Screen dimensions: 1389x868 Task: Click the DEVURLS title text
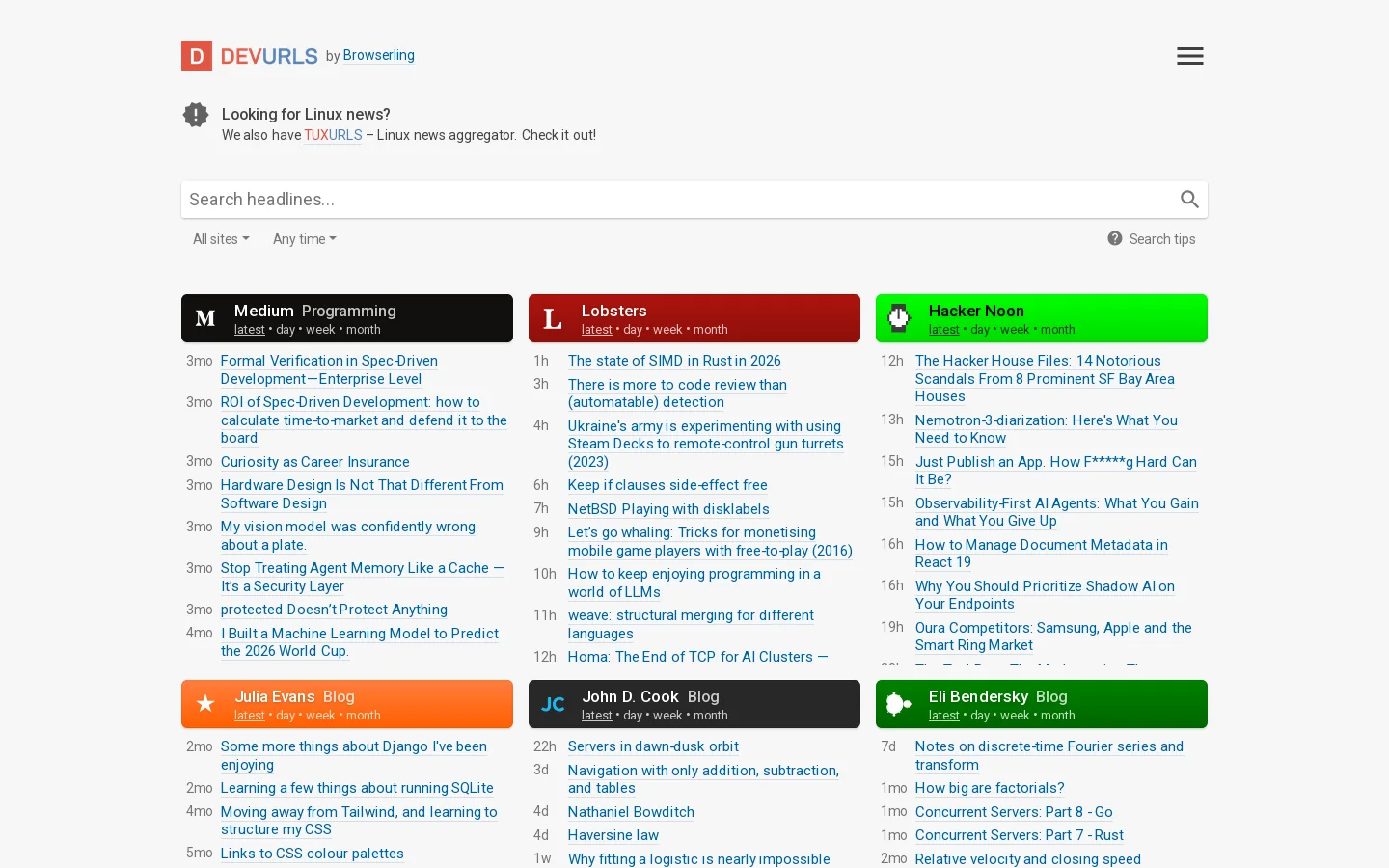[x=269, y=57]
